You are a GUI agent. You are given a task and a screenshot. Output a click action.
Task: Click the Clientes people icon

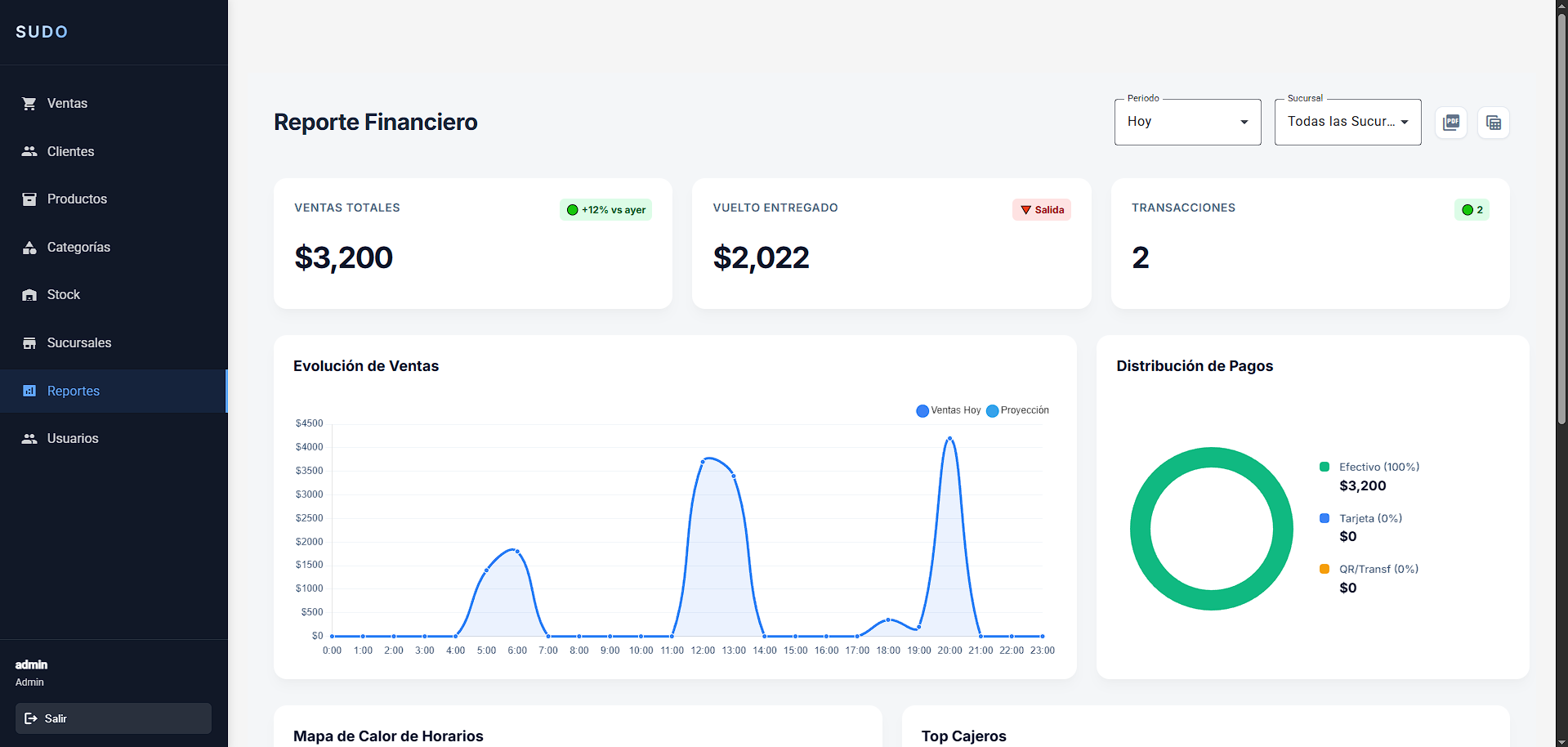tap(29, 151)
